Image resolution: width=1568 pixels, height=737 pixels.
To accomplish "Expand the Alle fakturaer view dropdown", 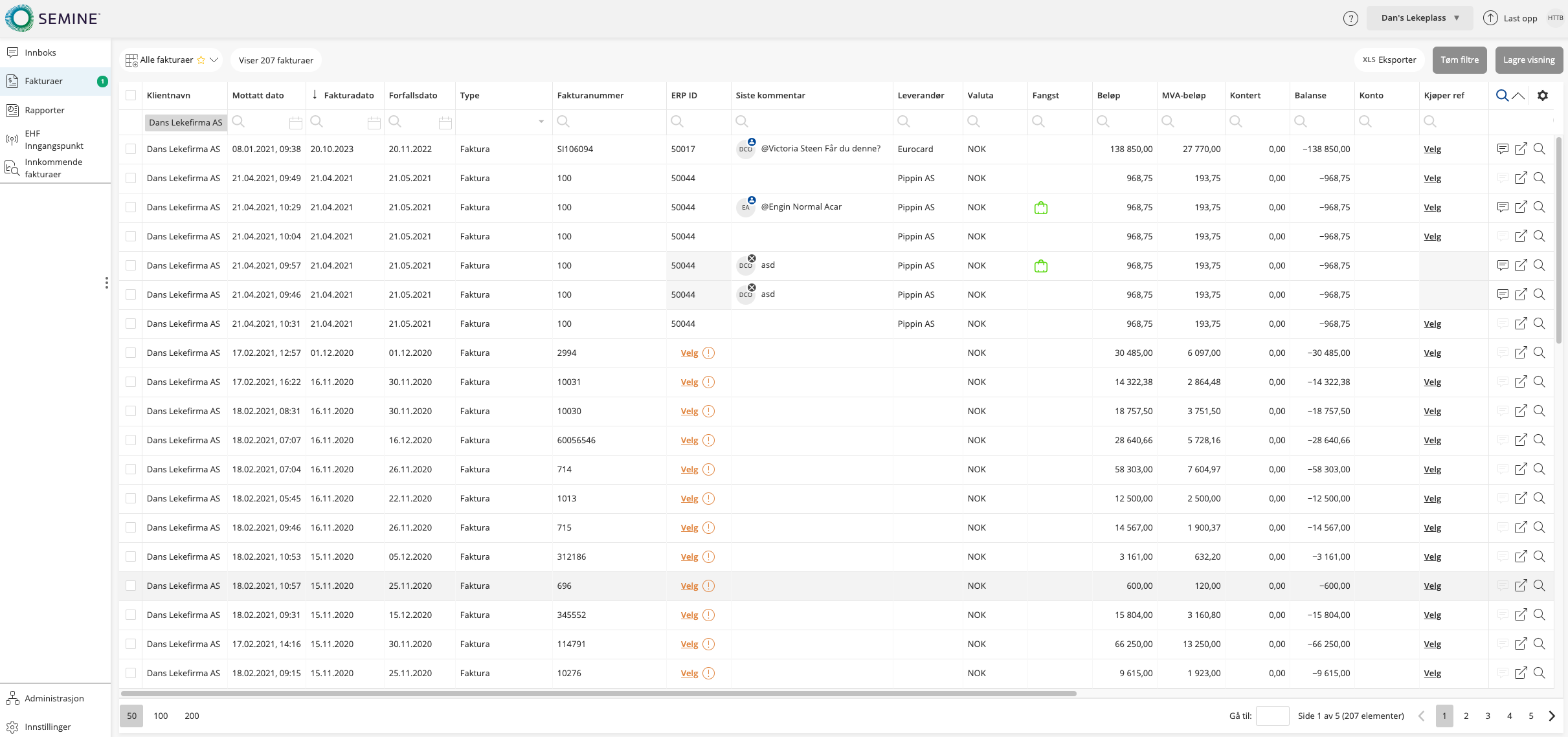I will tap(214, 60).
